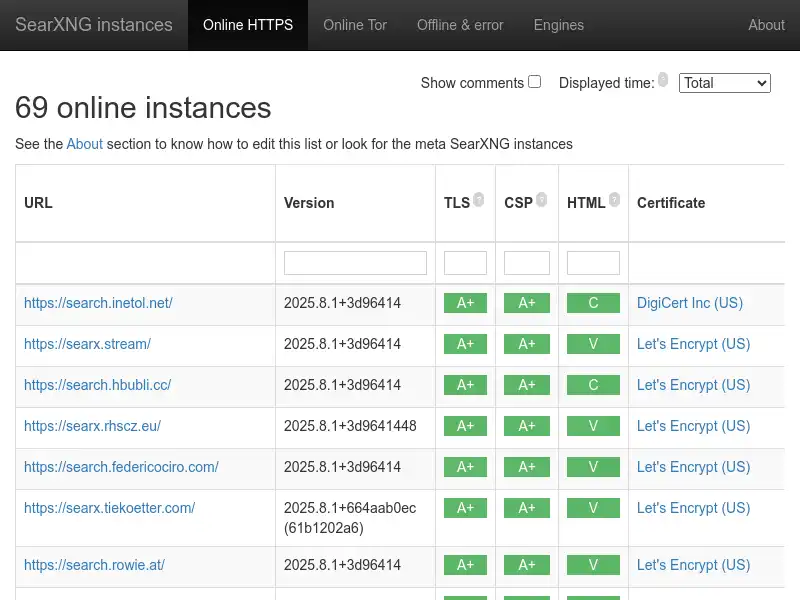Click CSP A+ grade for search.inetol.net

coord(527,303)
